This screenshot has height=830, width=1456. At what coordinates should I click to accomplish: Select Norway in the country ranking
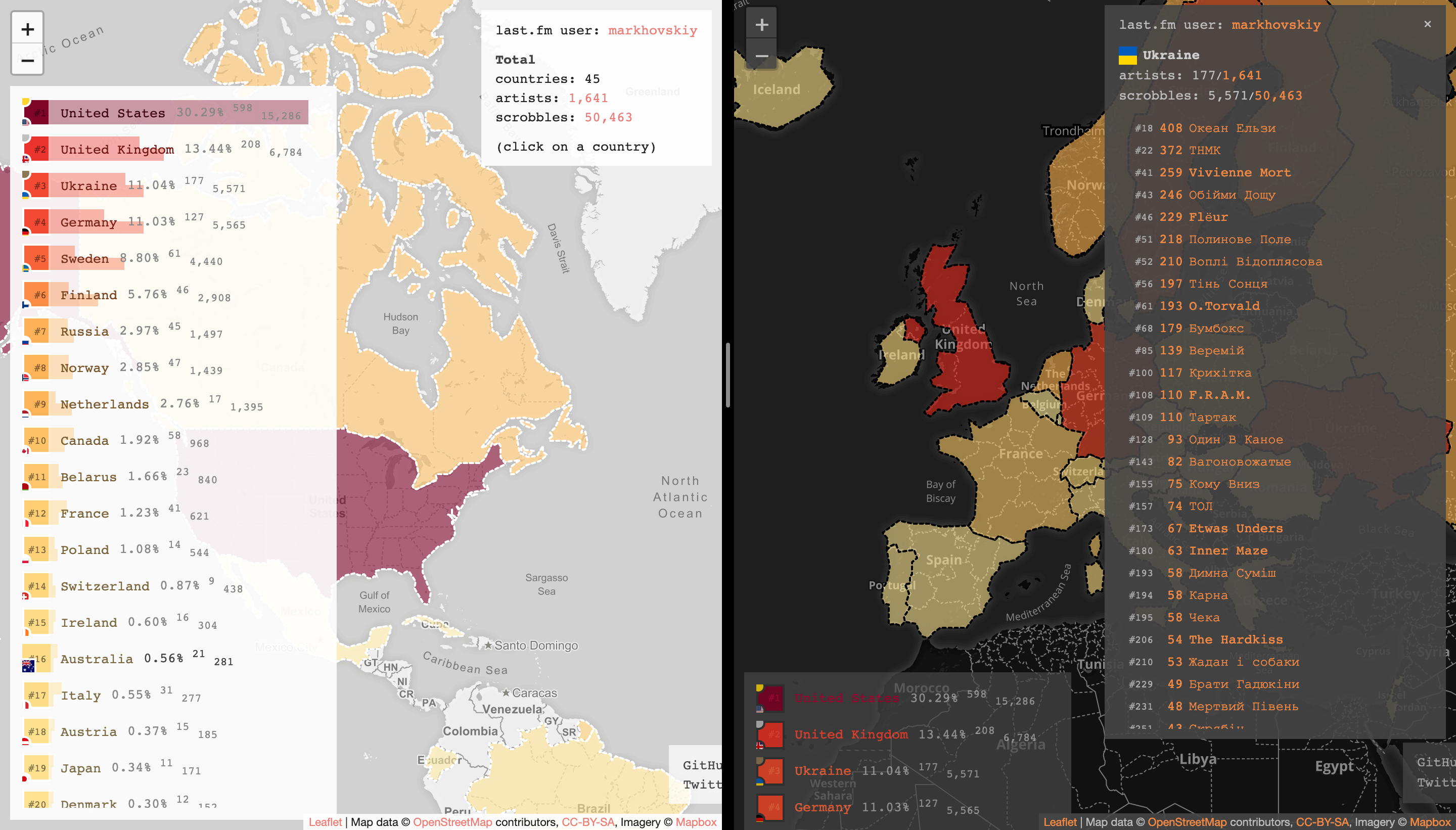click(122, 367)
